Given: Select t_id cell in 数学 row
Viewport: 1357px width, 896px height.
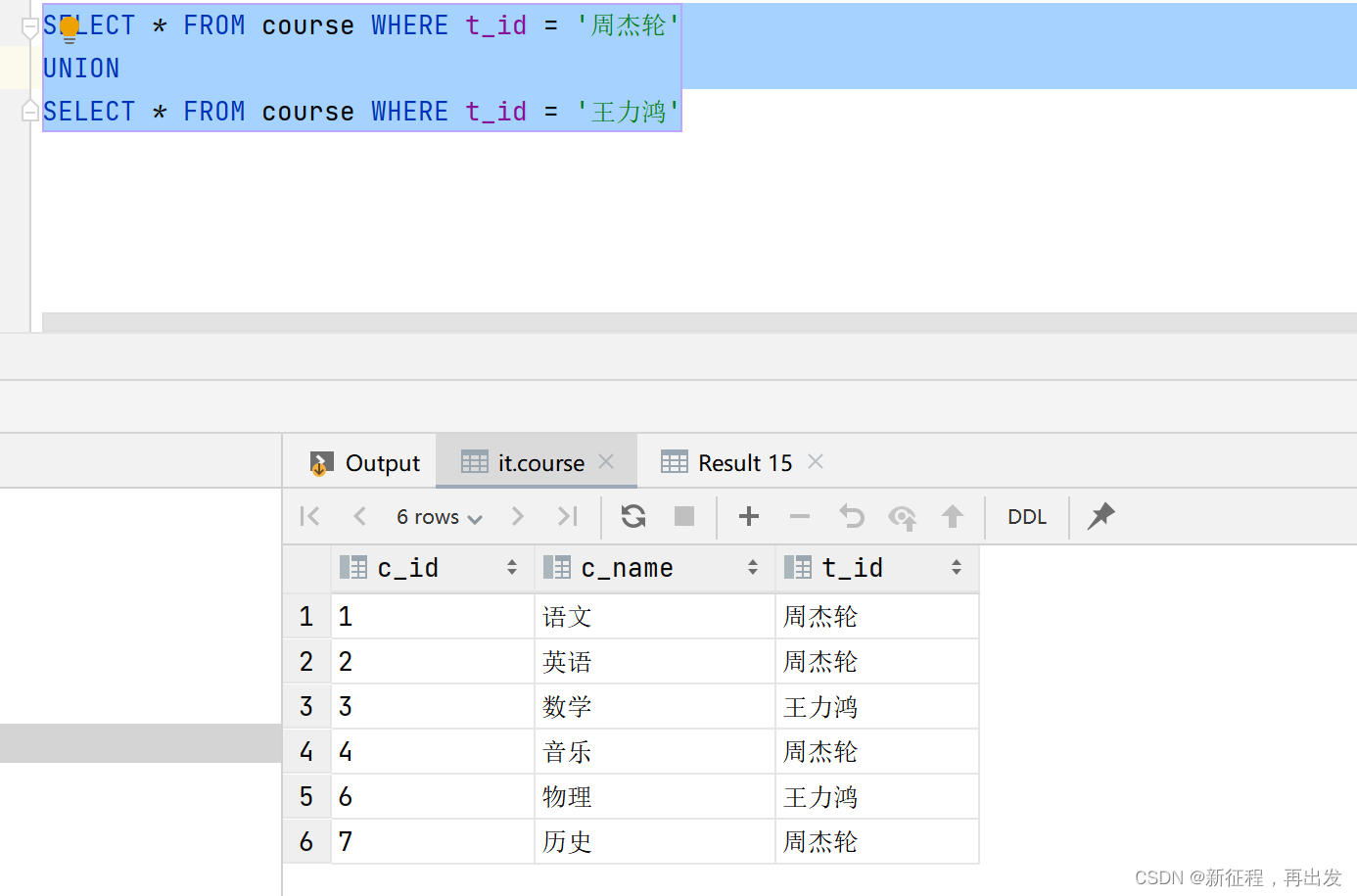Looking at the screenshot, I should coord(877,707).
